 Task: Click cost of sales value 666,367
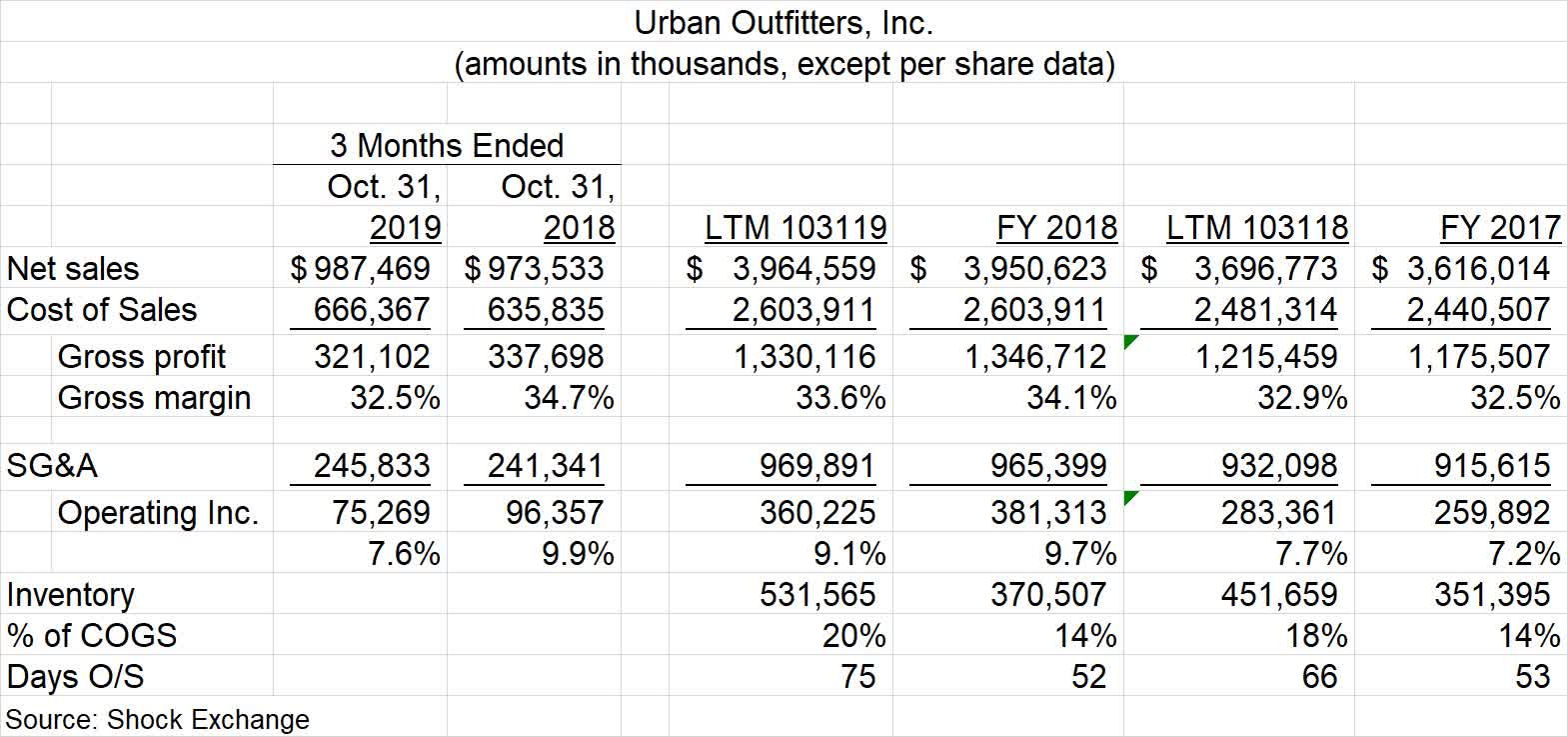point(372,310)
